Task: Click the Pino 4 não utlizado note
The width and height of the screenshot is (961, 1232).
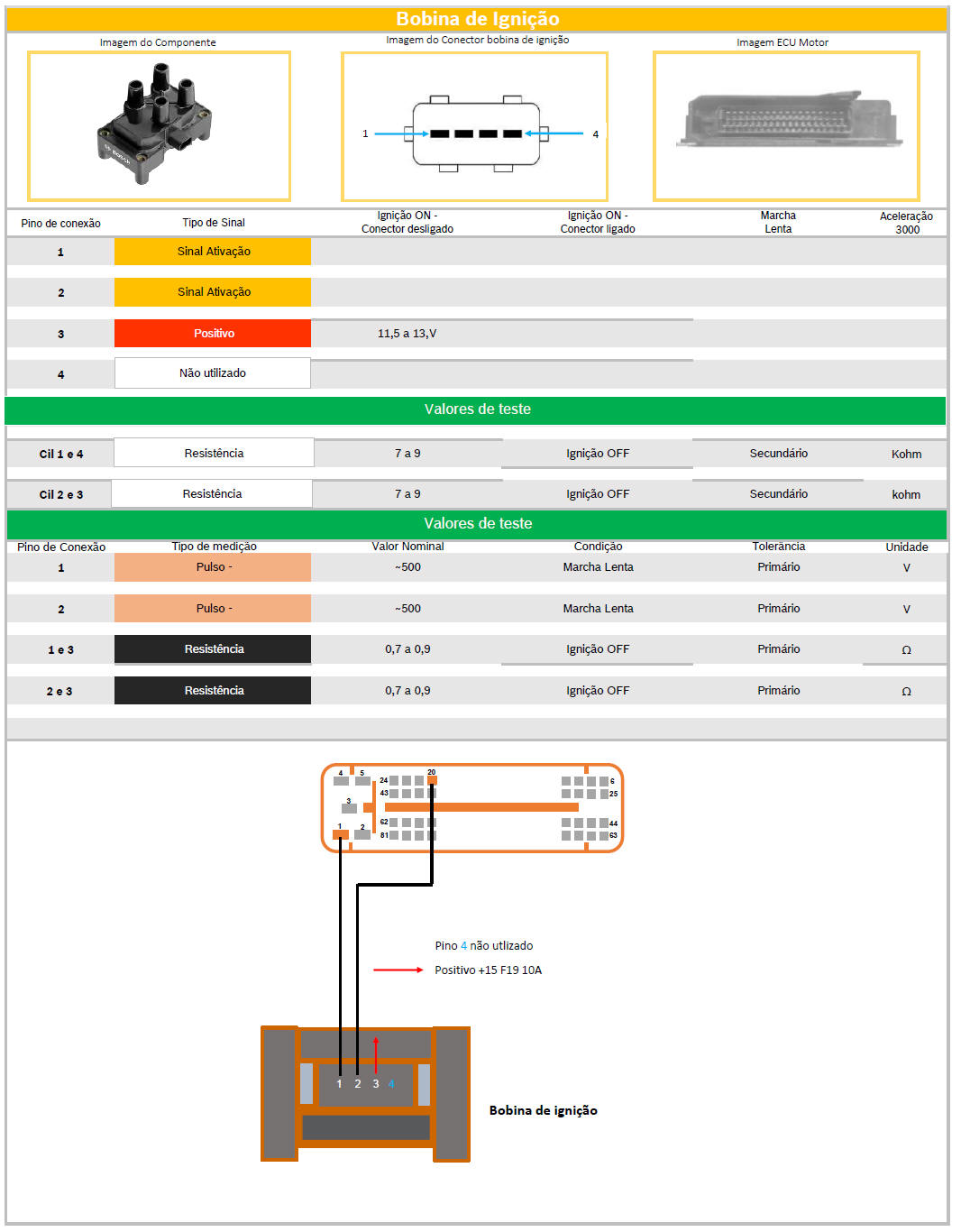Action: [483, 946]
